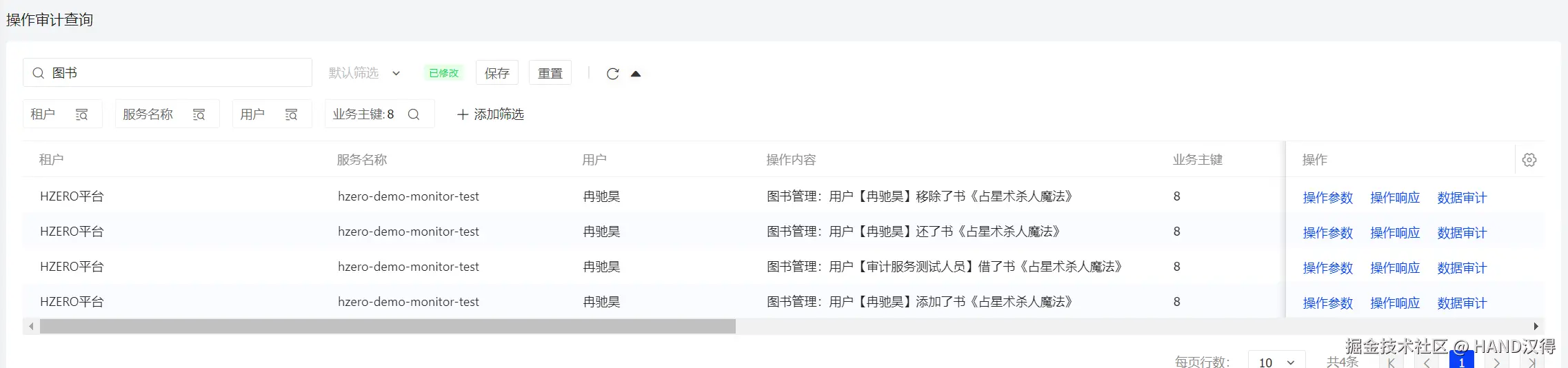The image size is (1568, 368).
Task: Open 数据审计 for the 添加了书 row
Action: pyautogui.click(x=1461, y=303)
